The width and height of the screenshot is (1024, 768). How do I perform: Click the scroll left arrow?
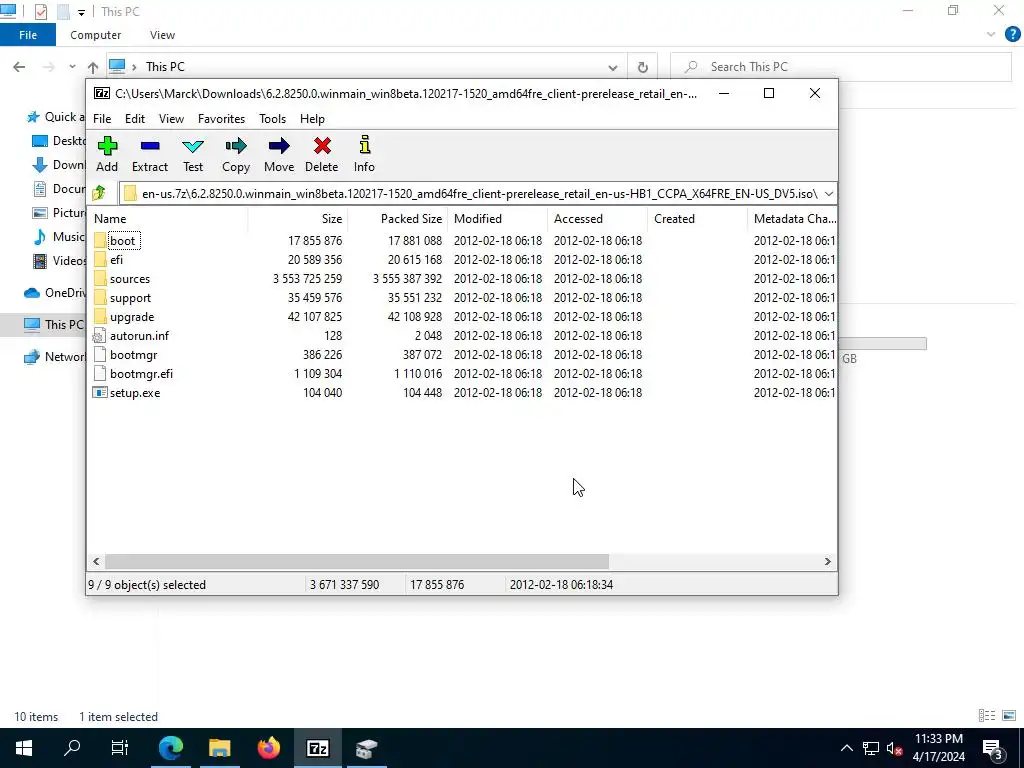coord(97,562)
